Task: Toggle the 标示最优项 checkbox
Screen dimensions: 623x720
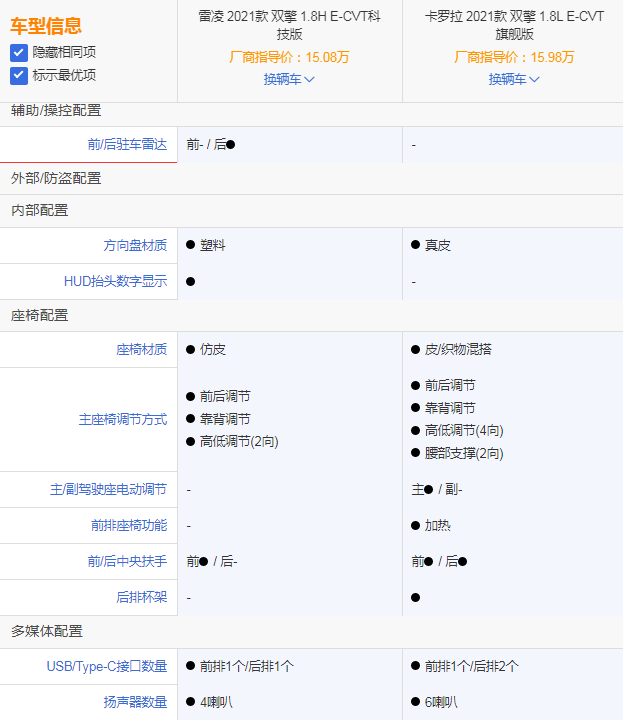Action: [x=19, y=76]
